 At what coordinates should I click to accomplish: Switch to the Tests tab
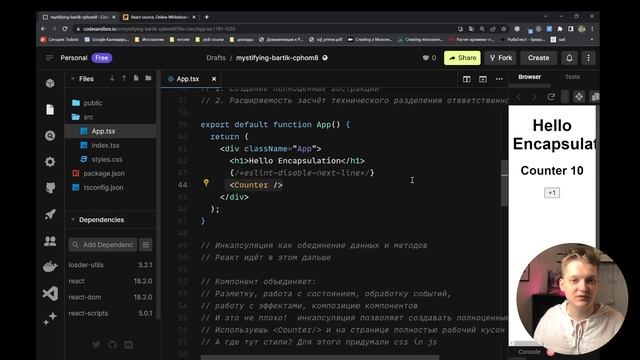[x=572, y=77]
